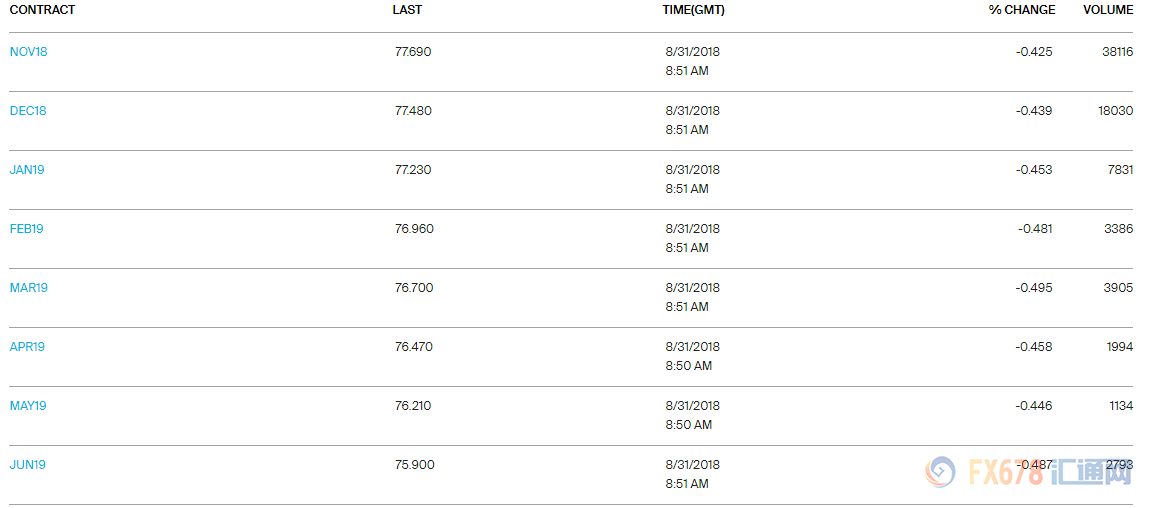Viewport: 1149px width, 508px height.
Task: Click the JAN19 percent change -0.453
Action: point(1034,170)
